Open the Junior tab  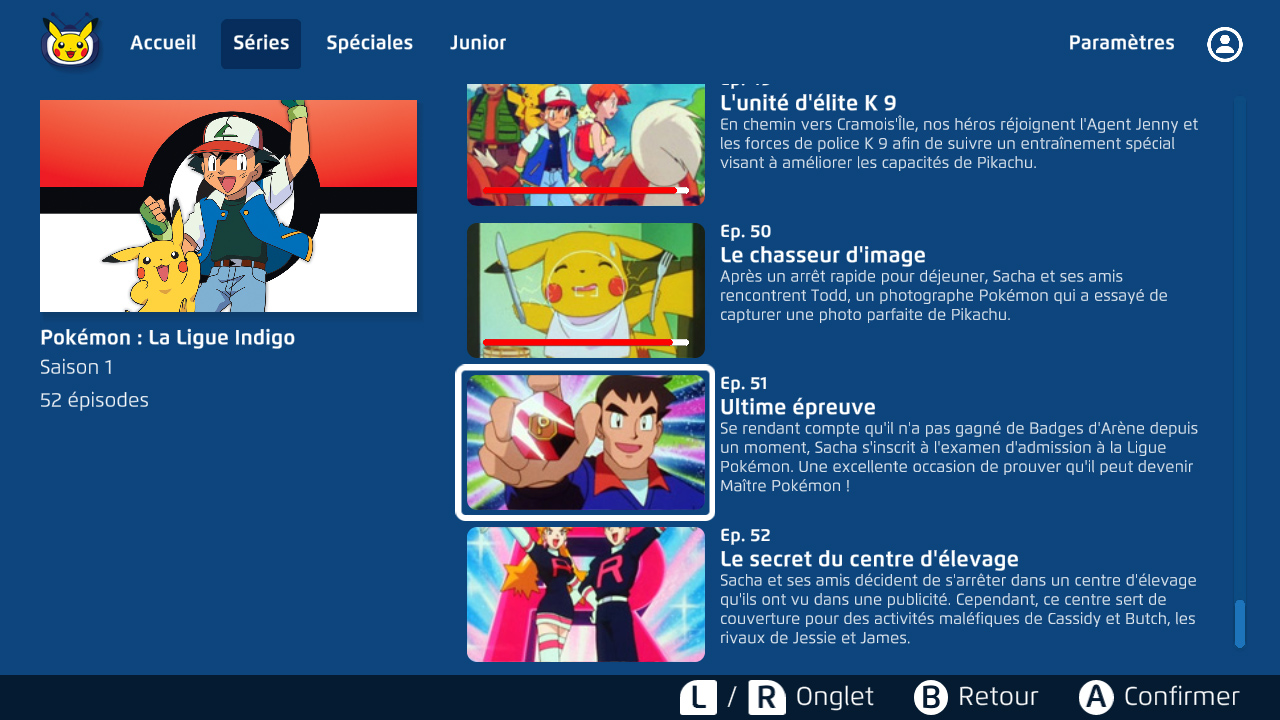pos(477,43)
